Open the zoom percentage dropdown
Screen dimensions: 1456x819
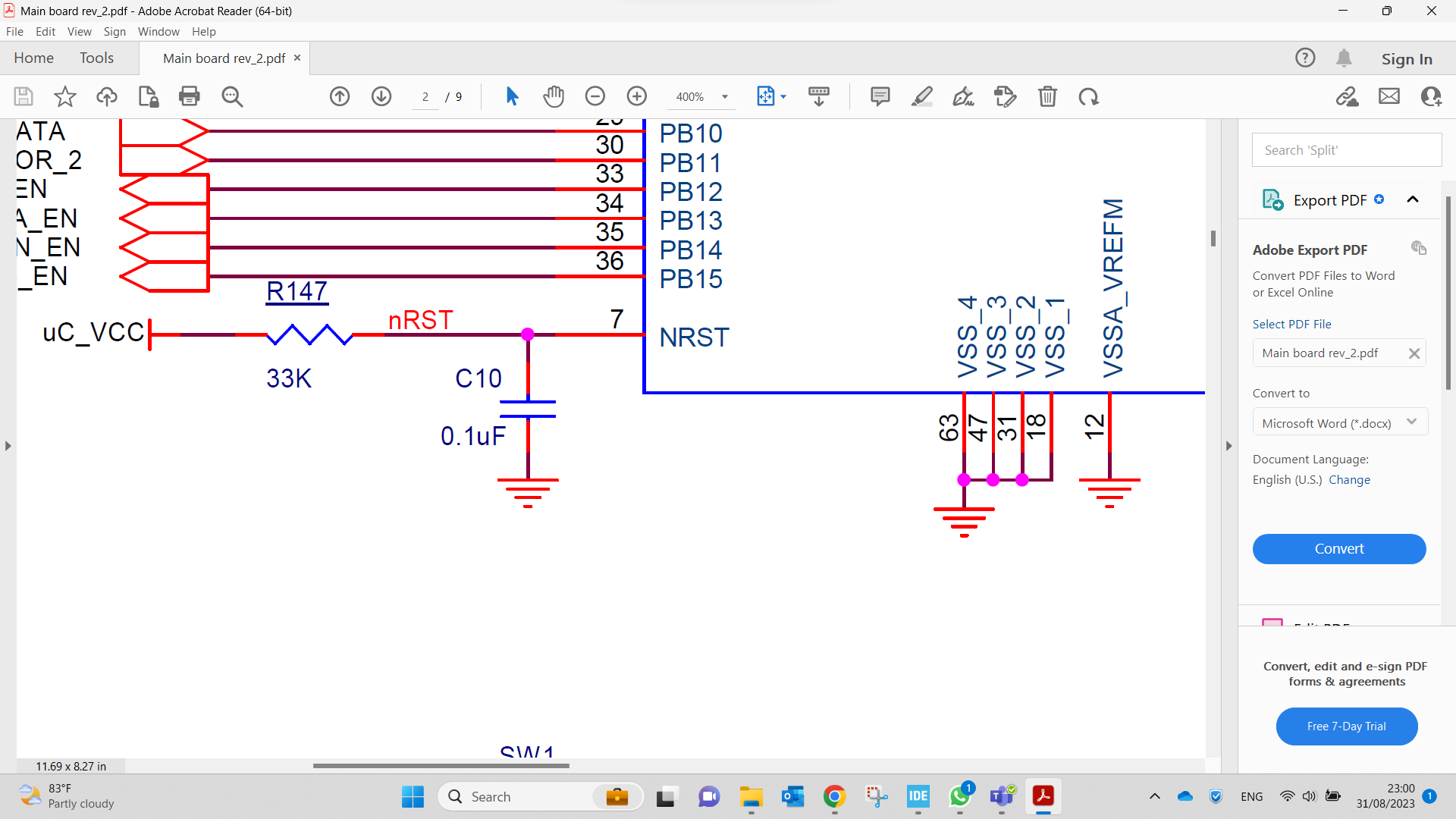click(724, 96)
